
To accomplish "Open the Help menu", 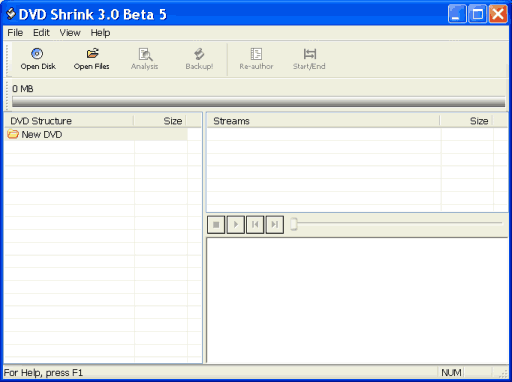I will 100,33.
